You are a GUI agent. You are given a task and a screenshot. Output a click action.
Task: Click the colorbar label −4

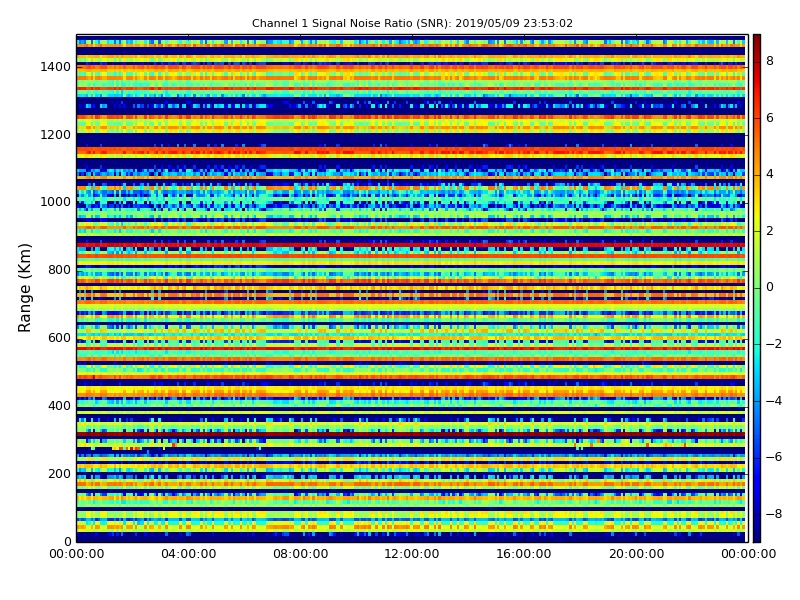[x=774, y=401]
